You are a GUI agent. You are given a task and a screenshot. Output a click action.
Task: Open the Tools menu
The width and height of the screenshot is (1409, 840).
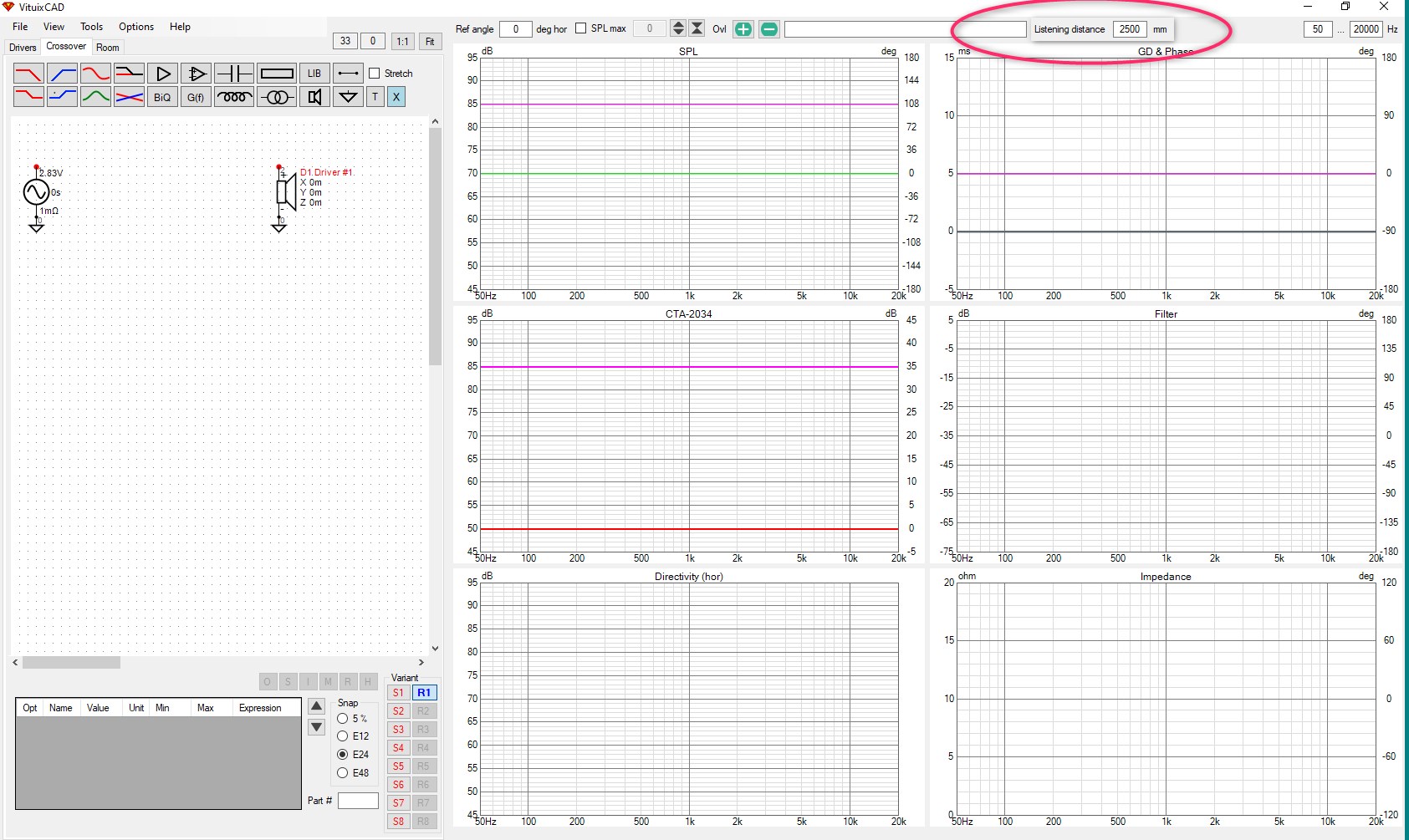click(x=91, y=27)
